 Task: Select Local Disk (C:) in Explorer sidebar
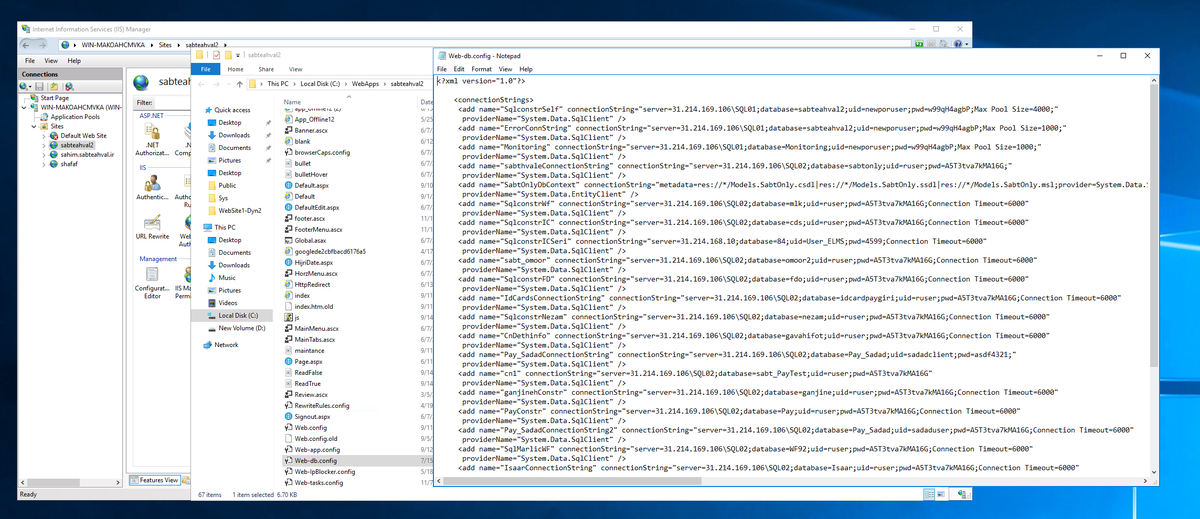pos(237,315)
